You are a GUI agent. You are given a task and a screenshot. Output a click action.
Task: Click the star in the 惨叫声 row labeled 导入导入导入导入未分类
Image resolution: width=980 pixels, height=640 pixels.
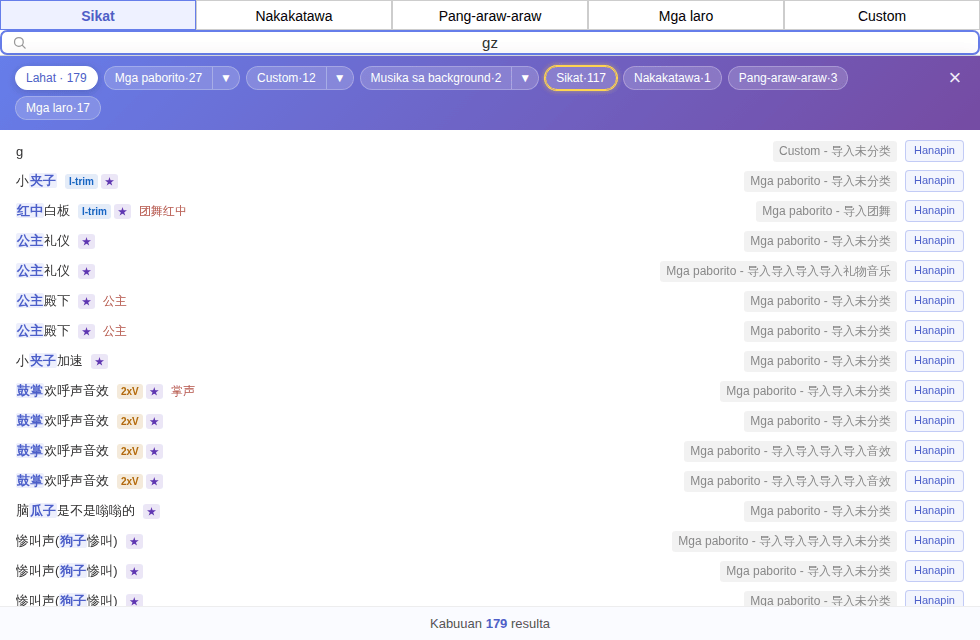point(134,541)
